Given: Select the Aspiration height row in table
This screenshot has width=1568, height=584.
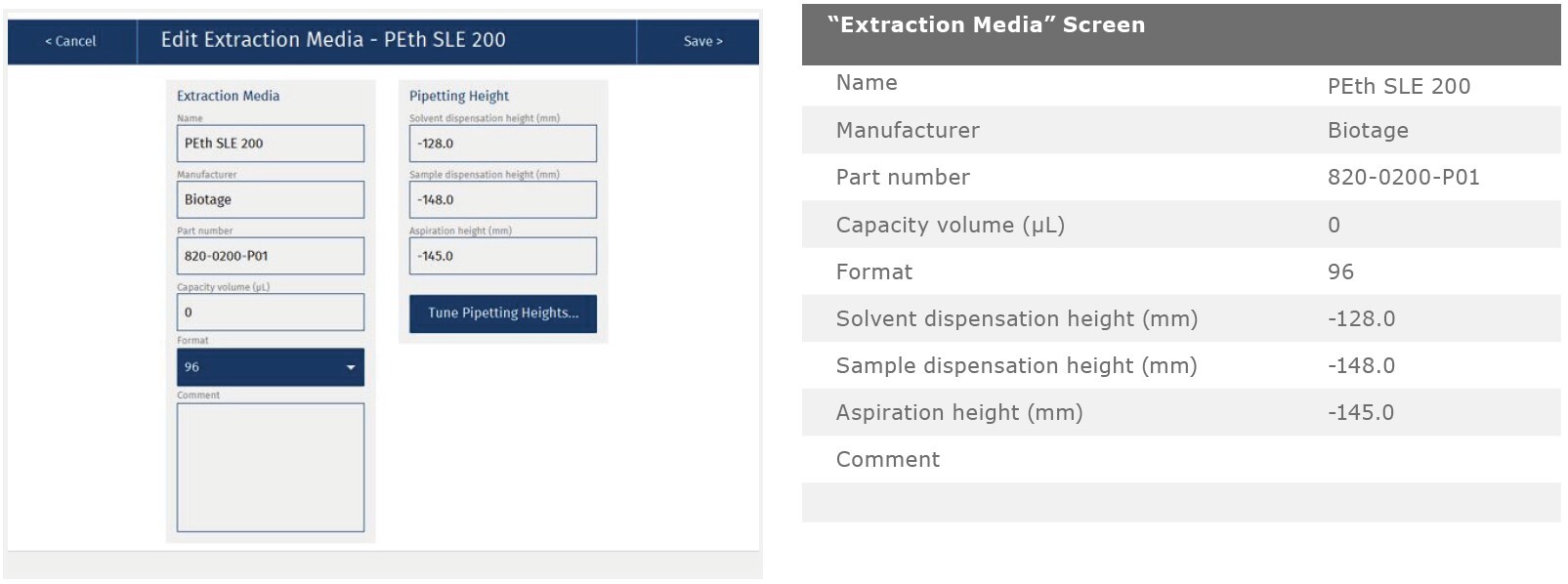Looking at the screenshot, I should 1180,412.
